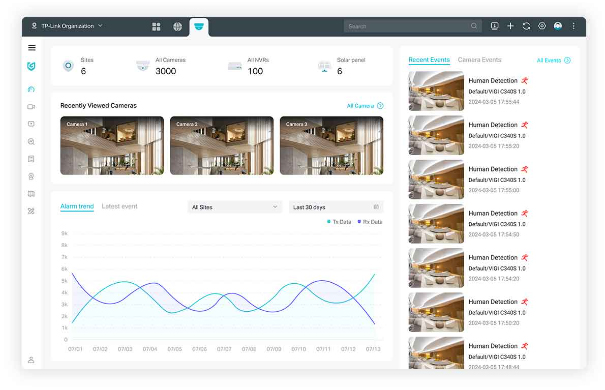Image resolution: width=605 pixels, height=390 pixels.
Task: Open event thumbnail dated 17:55:00
Action: coord(436,179)
